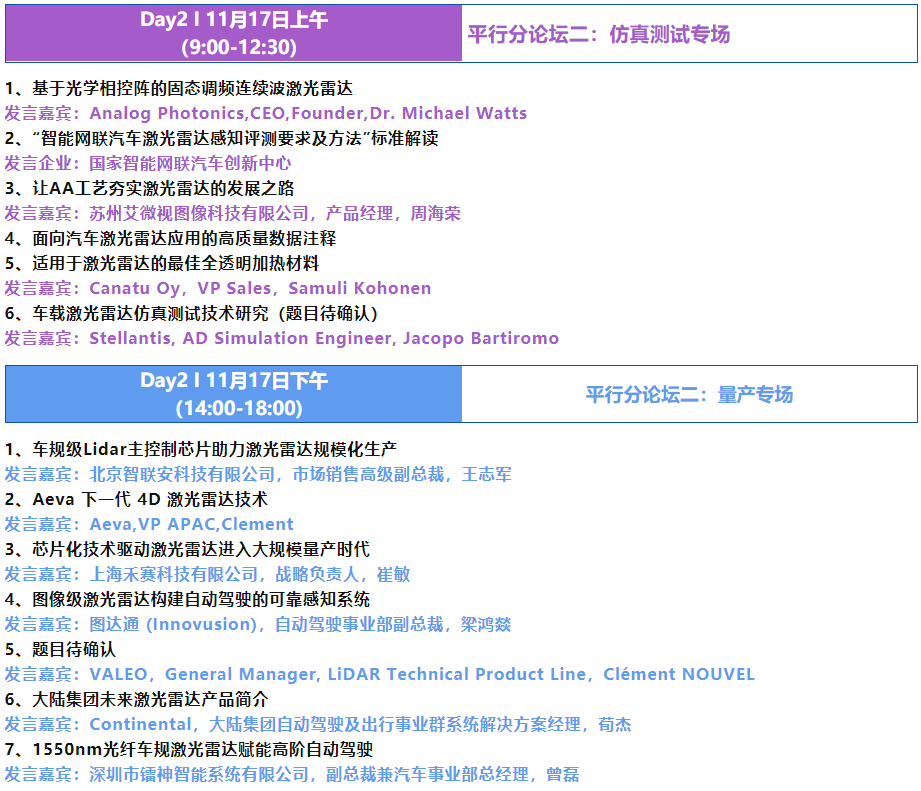Click topic 1550nm光纤车规激光雷达赋能高阶自动驾驶
The height and width of the screenshot is (791, 921).
pyautogui.click(x=189, y=749)
